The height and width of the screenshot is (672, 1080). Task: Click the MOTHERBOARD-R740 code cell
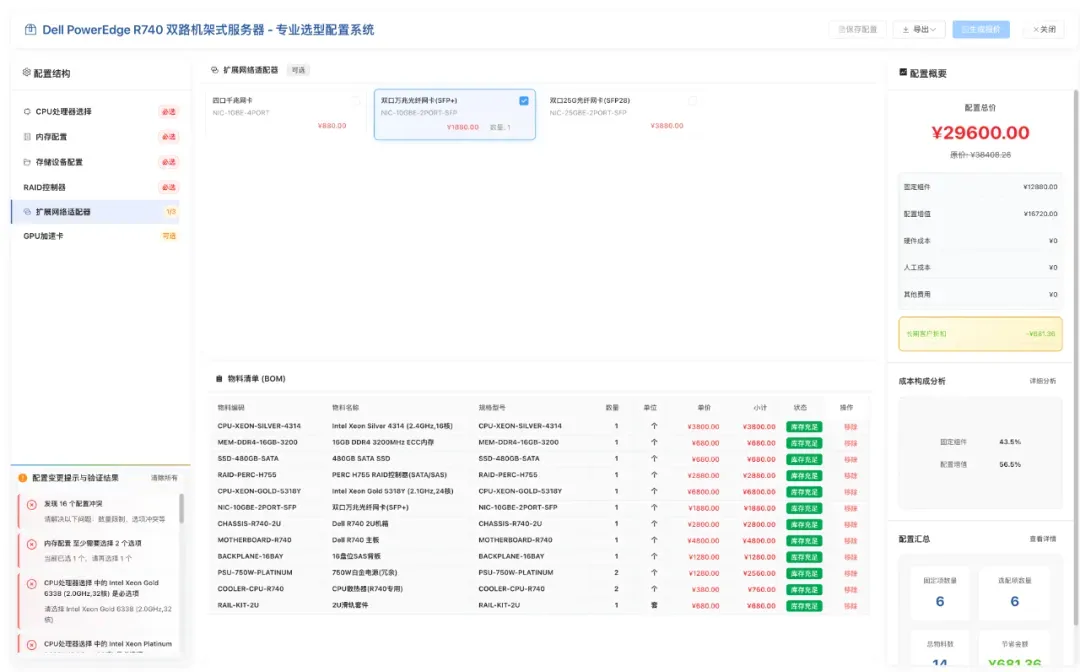click(254, 540)
